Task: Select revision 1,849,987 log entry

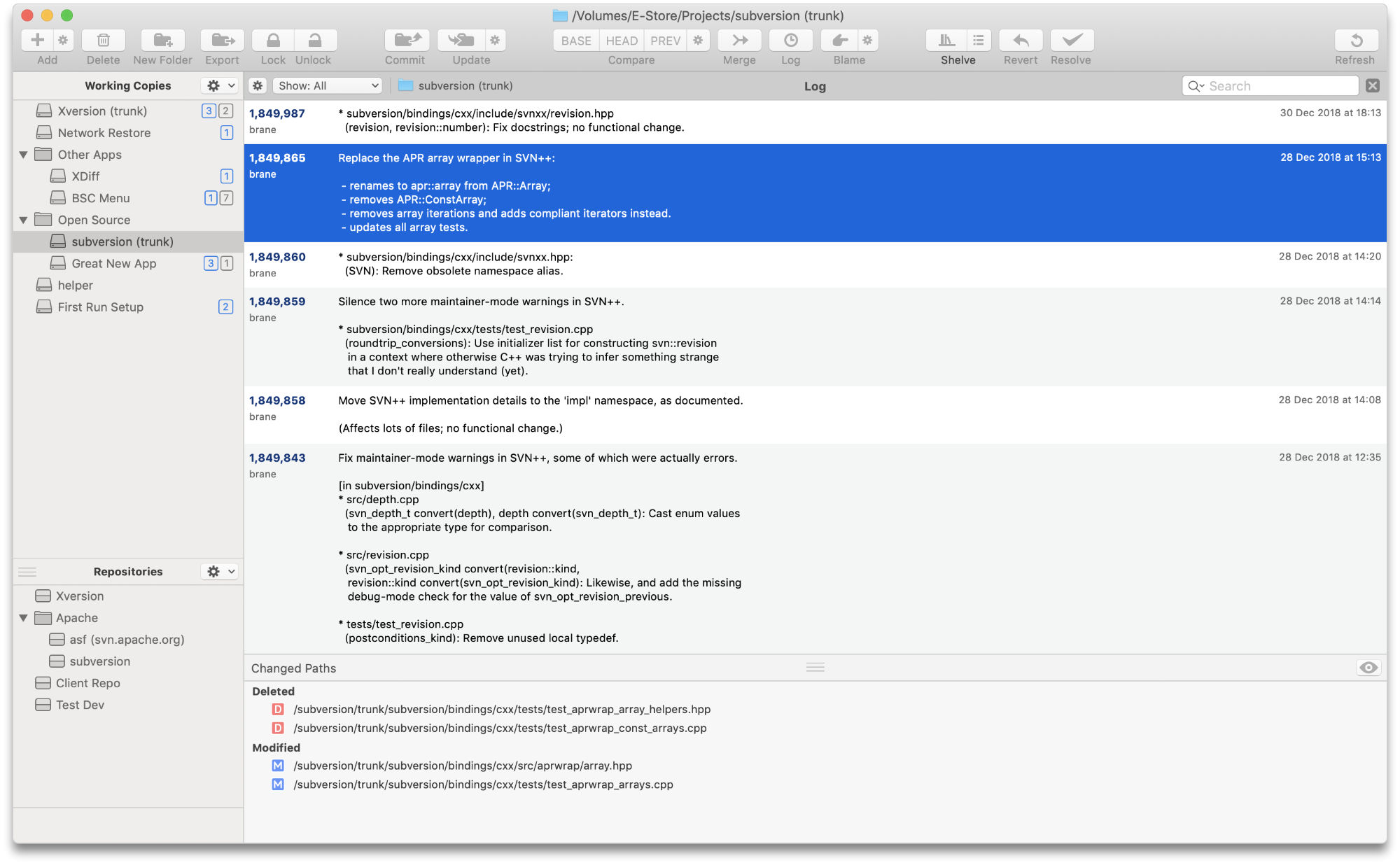Action: pyautogui.click(x=815, y=122)
